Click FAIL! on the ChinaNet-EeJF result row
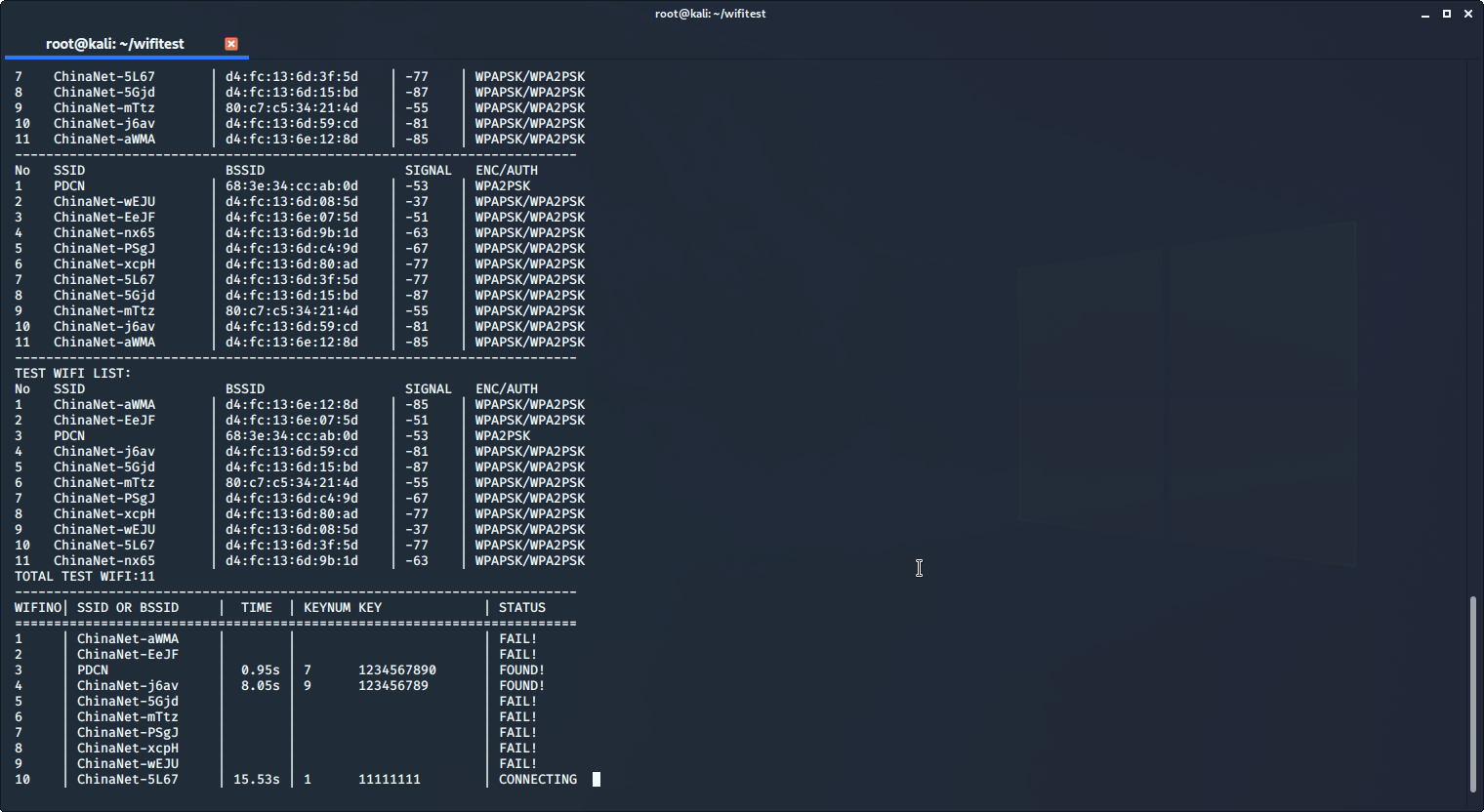This screenshot has width=1484, height=812. point(518,654)
